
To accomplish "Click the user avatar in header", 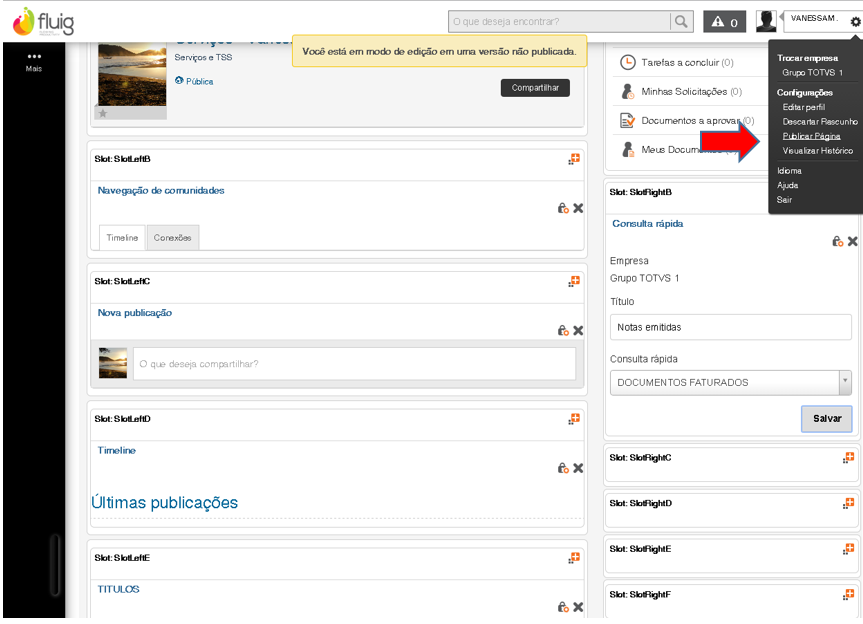I will pos(766,21).
